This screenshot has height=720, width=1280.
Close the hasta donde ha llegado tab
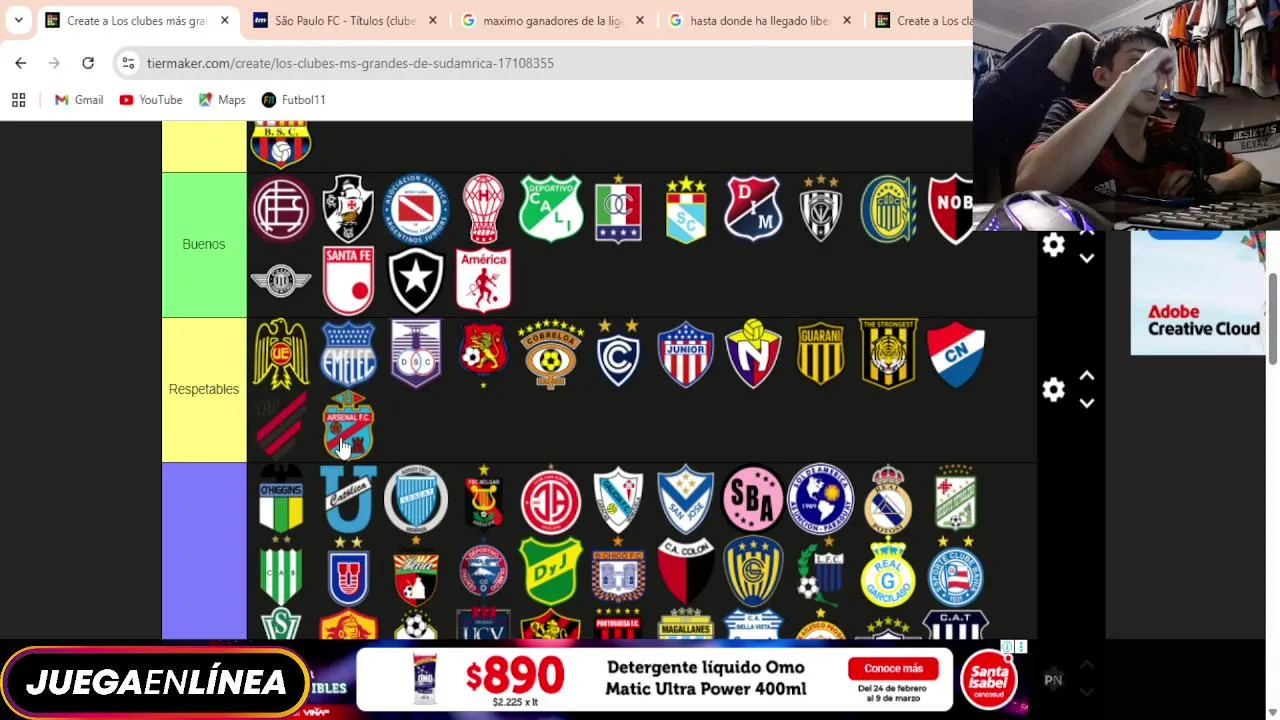pyautogui.click(x=847, y=20)
